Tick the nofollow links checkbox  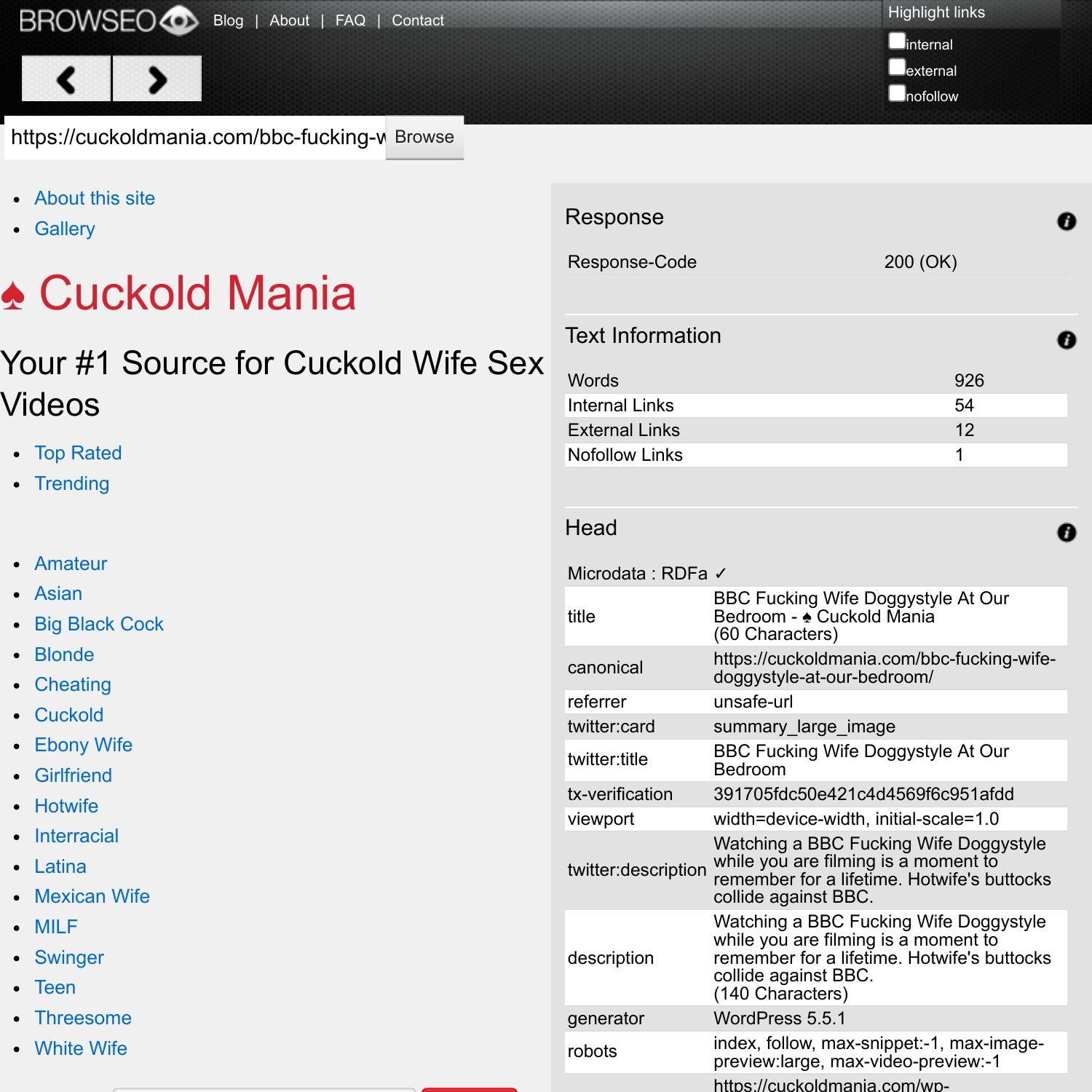(897, 93)
